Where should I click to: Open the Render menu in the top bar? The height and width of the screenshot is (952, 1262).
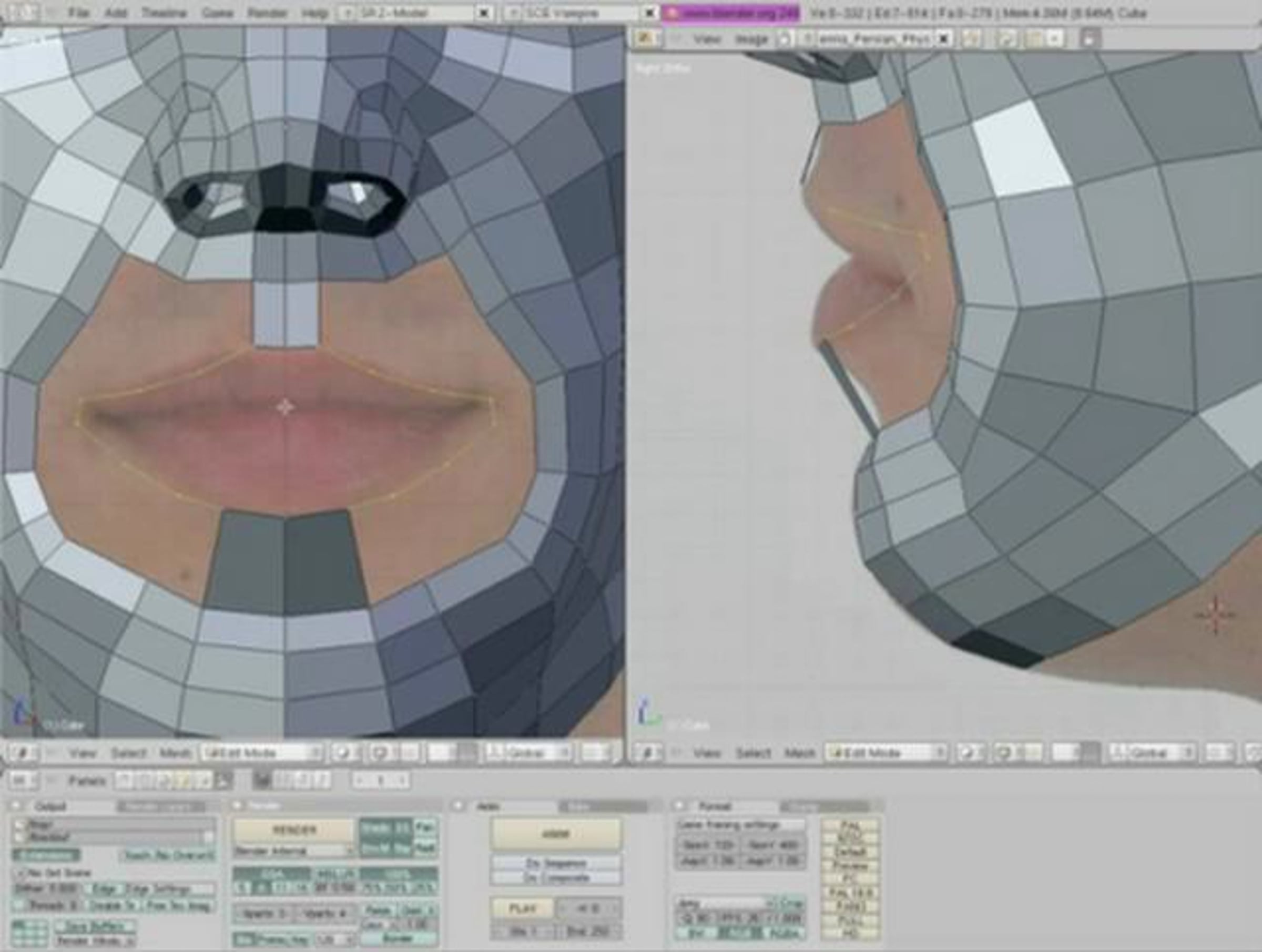pyautogui.click(x=268, y=13)
